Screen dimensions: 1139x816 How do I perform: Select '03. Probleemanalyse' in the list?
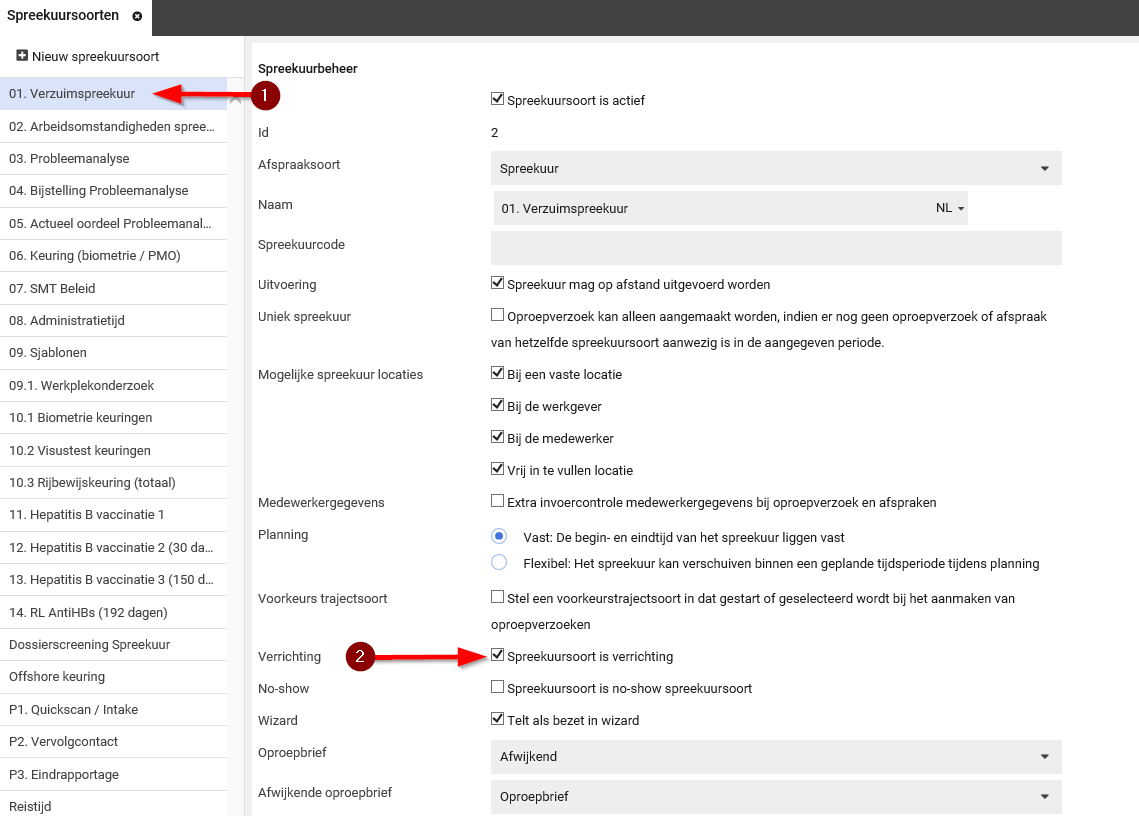click(x=69, y=158)
